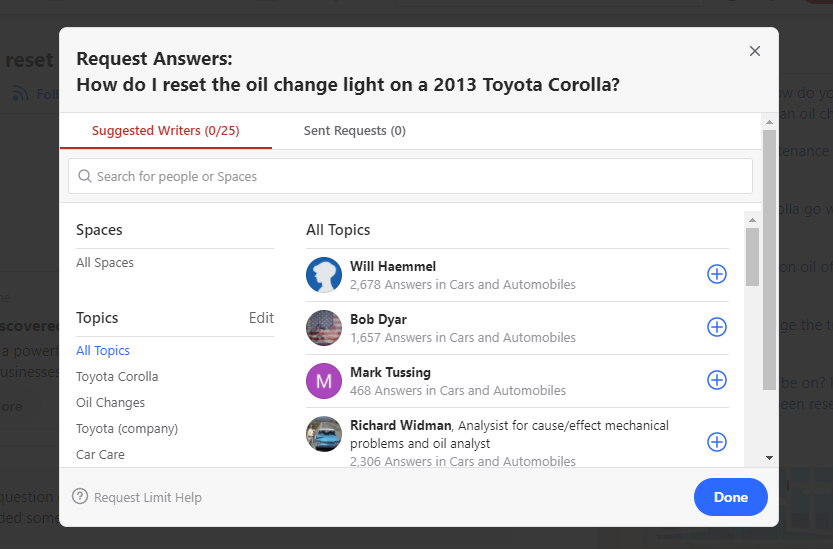The height and width of the screenshot is (549, 833).
Task: Click Mark Tussing's purple M avatar
Action: (324, 381)
